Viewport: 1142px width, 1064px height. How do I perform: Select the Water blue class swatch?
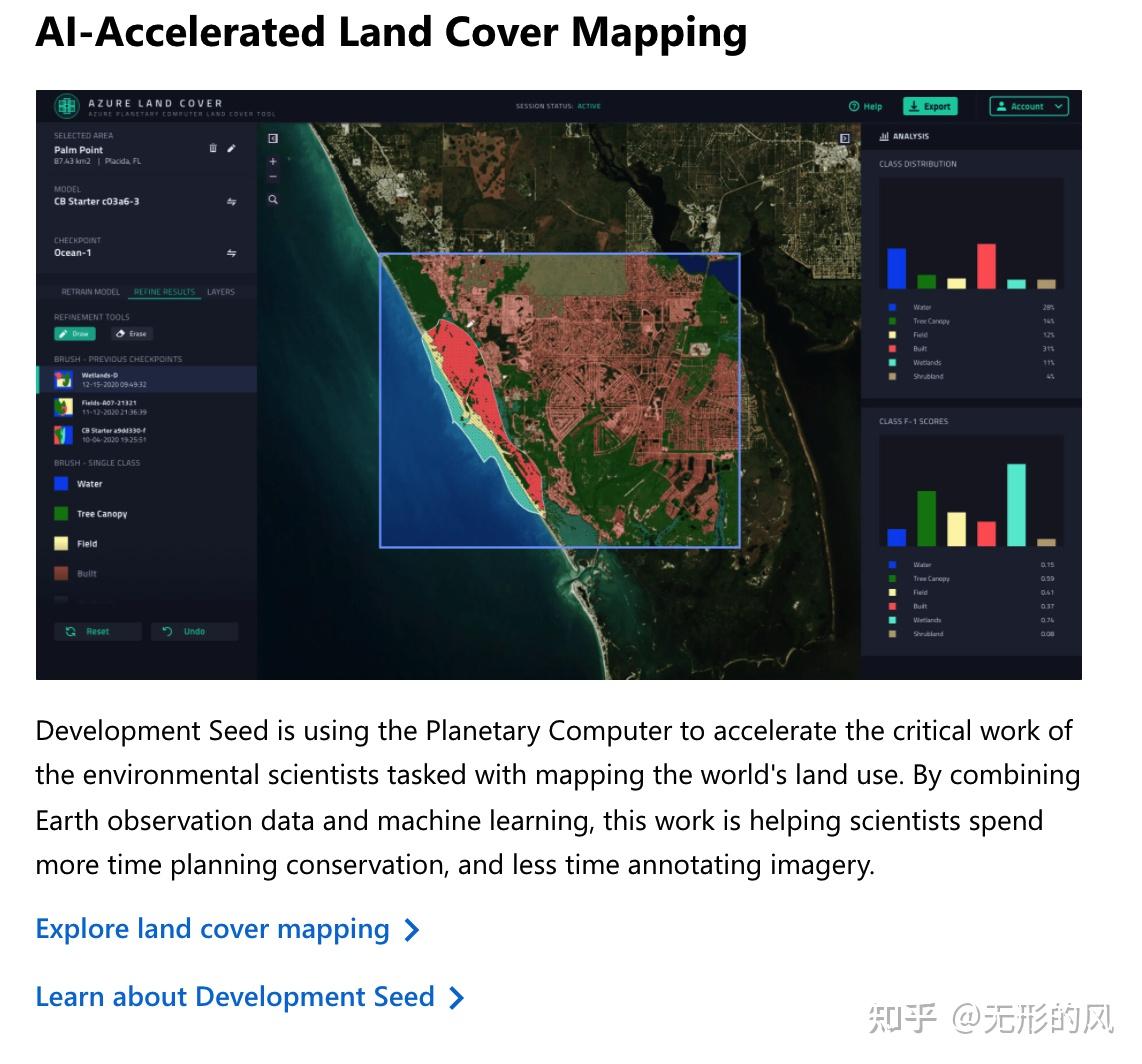61,484
